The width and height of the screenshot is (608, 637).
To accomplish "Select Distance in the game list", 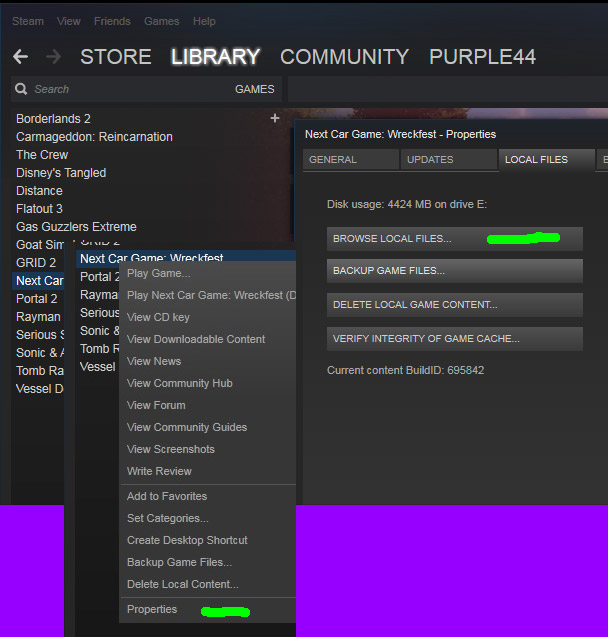I will click(39, 191).
